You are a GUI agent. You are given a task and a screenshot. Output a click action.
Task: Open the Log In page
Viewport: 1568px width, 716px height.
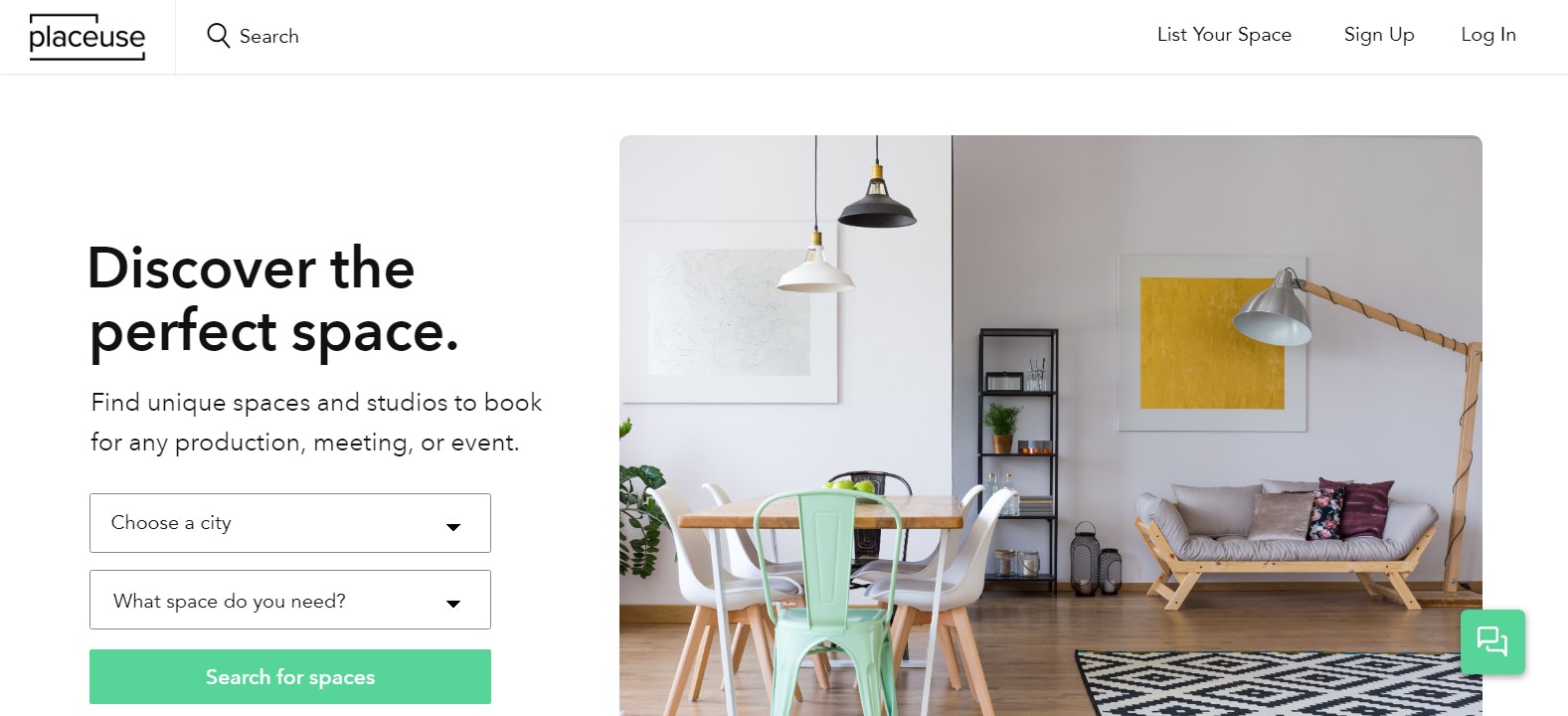point(1488,35)
